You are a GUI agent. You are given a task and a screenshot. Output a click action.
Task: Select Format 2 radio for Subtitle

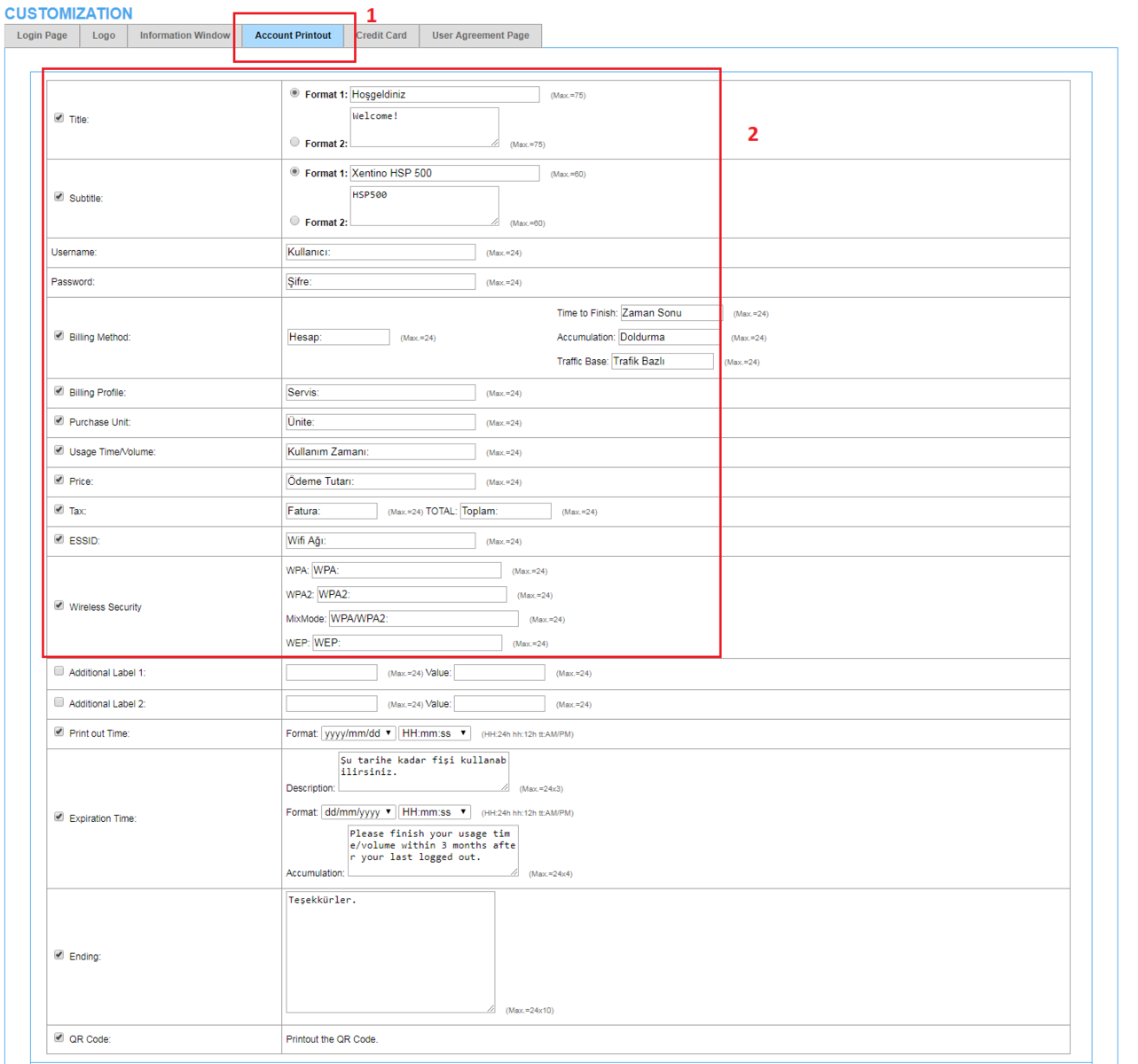tap(294, 221)
